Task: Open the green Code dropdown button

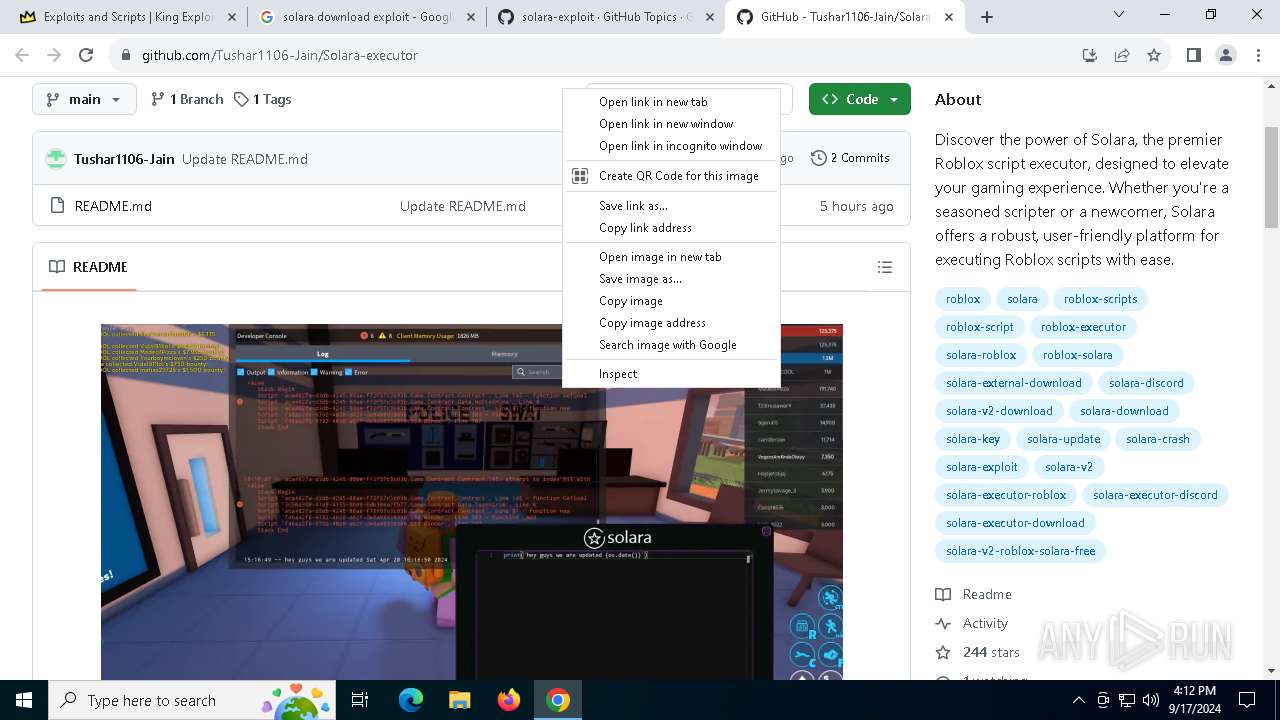Action: click(x=860, y=99)
